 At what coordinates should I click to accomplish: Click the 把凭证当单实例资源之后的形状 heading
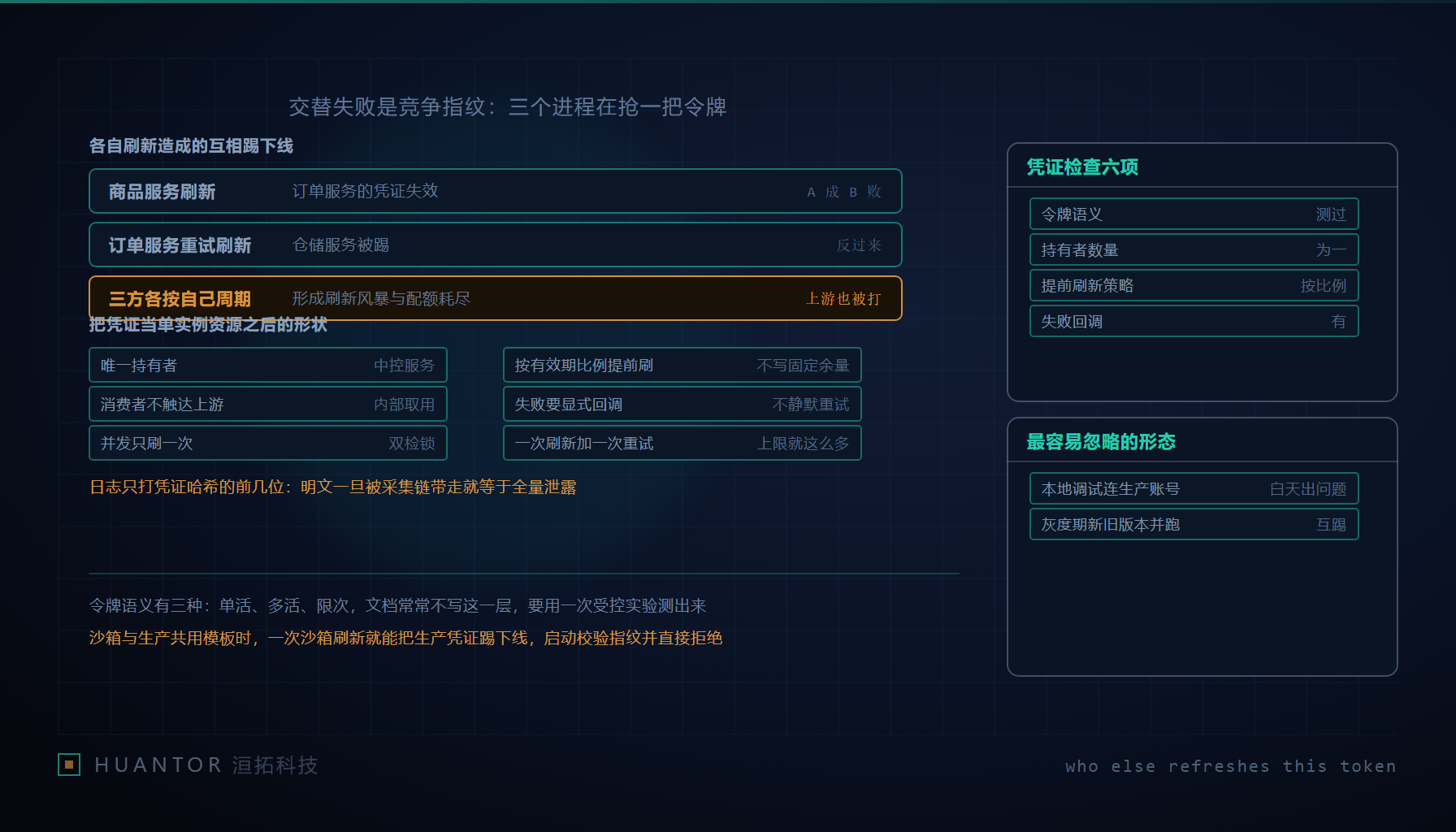[208, 324]
